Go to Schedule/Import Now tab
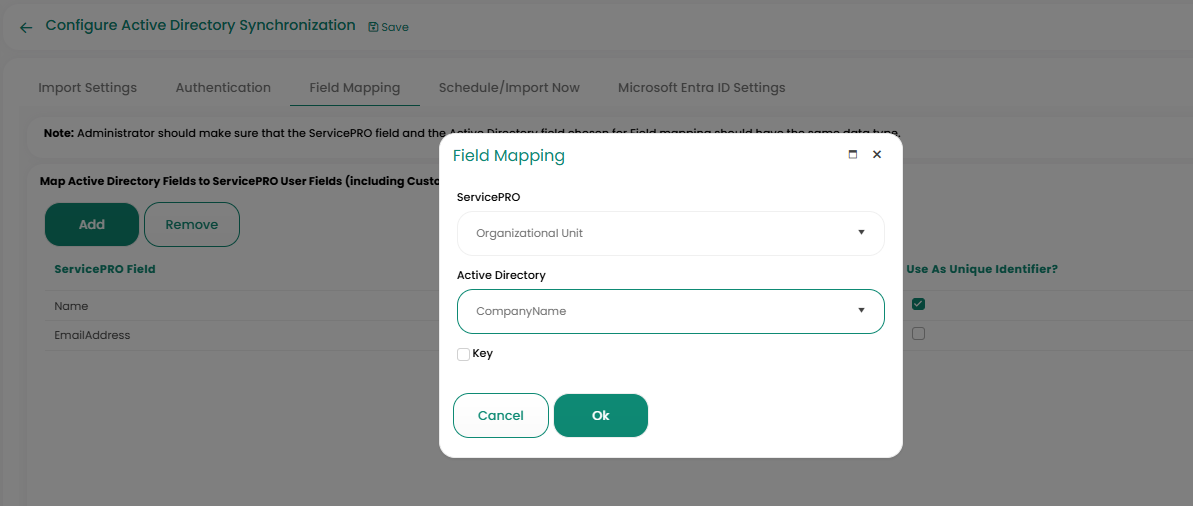The width and height of the screenshot is (1193, 506). click(509, 88)
